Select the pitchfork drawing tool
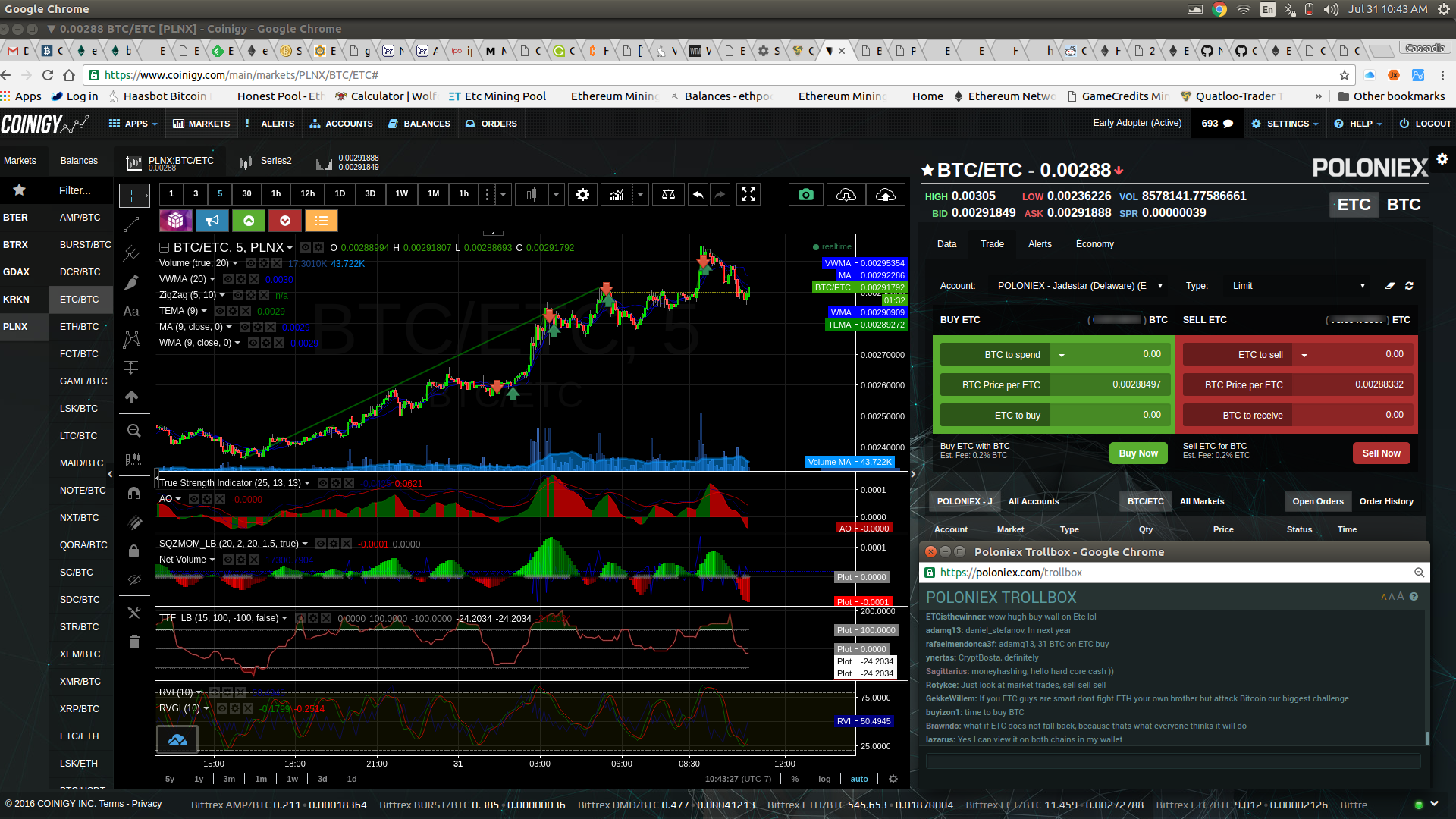 [x=131, y=253]
